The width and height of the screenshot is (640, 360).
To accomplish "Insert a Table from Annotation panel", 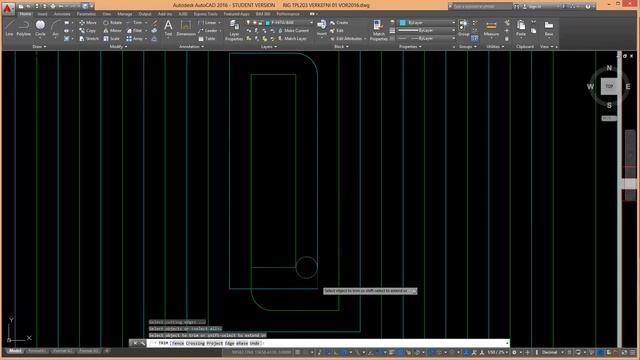I will [x=207, y=38].
